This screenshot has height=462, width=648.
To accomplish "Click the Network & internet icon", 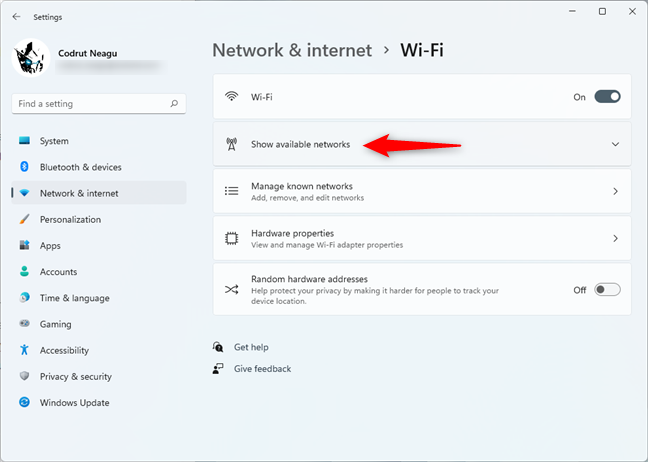I will click(x=24, y=193).
